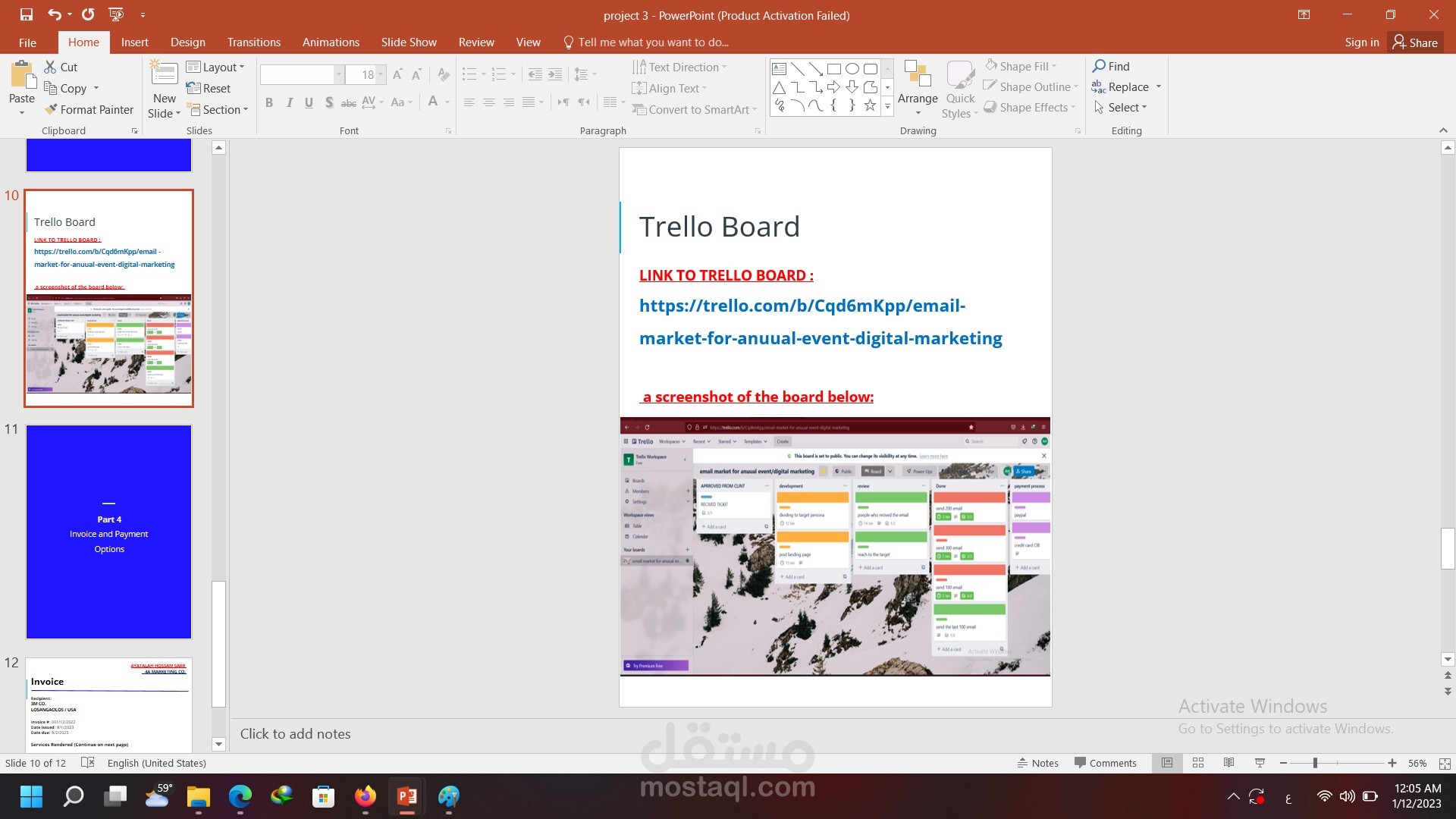Click Replace in Editing group
The width and height of the screenshot is (1456, 819).
[1125, 86]
